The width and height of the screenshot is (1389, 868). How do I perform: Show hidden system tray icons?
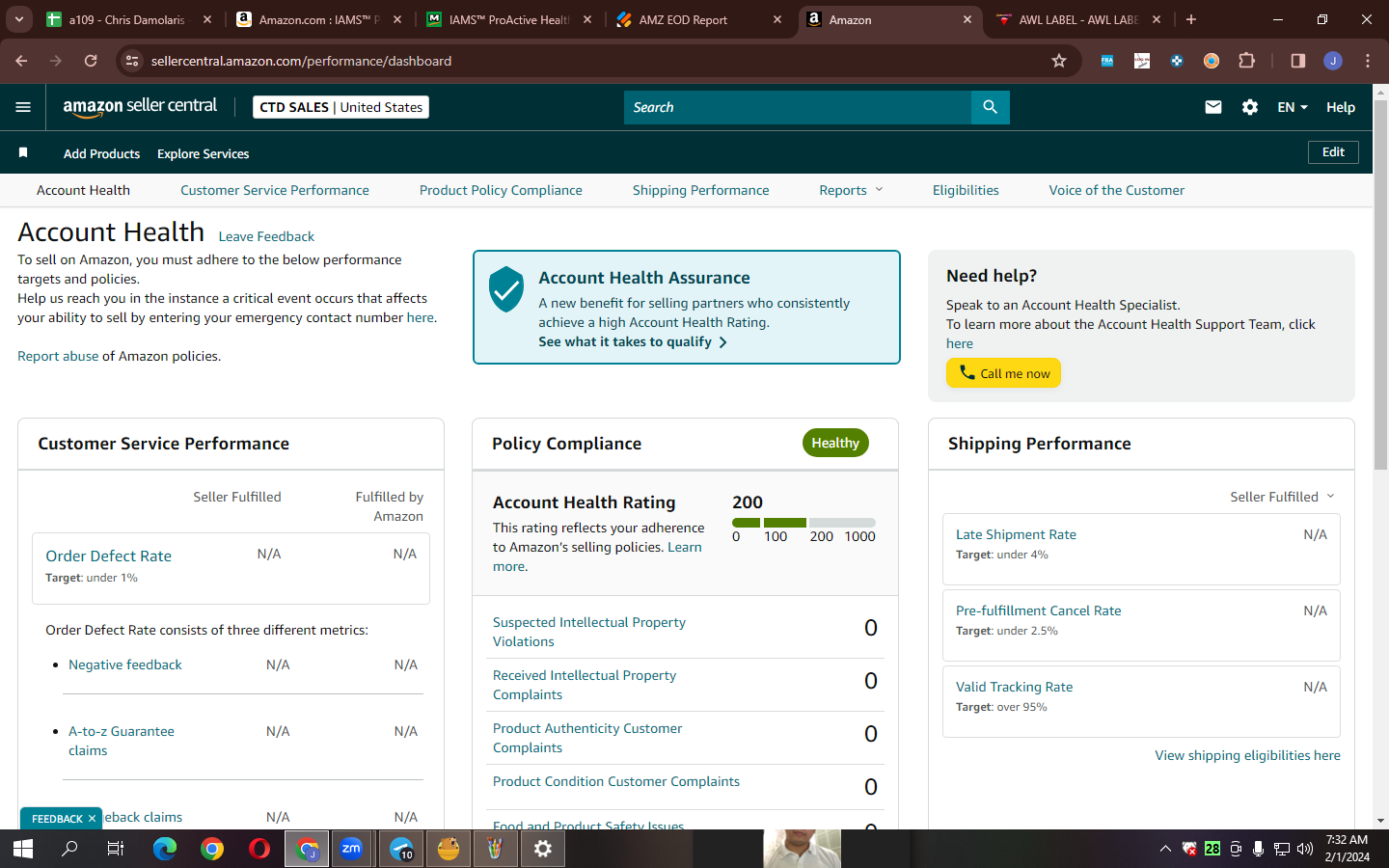(1165, 849)
